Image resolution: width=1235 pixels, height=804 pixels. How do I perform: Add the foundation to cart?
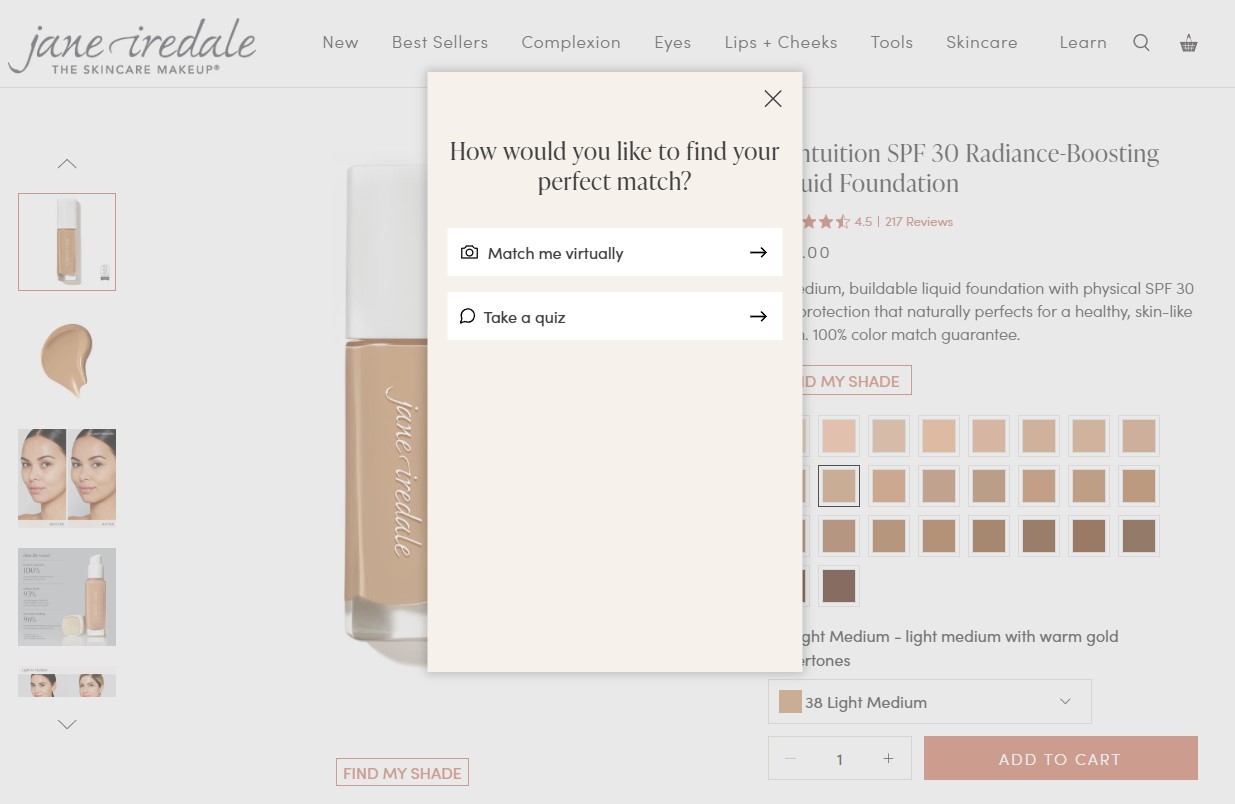click(1061, 758)
